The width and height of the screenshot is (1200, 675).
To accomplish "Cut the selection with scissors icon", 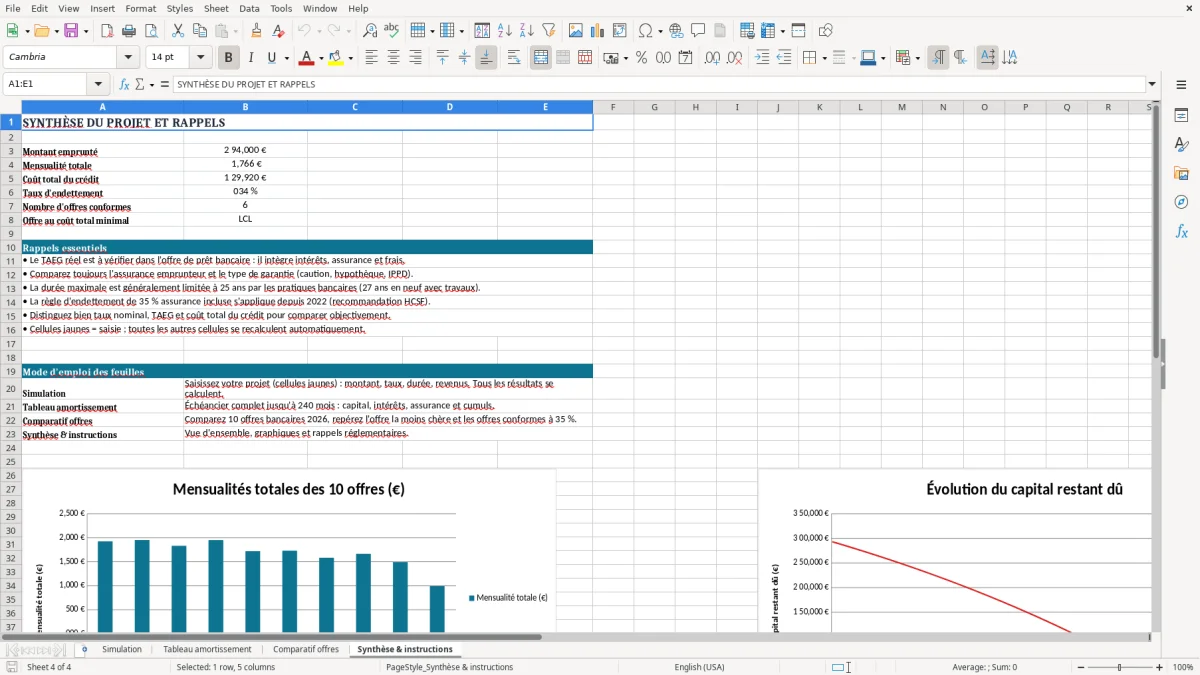I will pos(178,31).
